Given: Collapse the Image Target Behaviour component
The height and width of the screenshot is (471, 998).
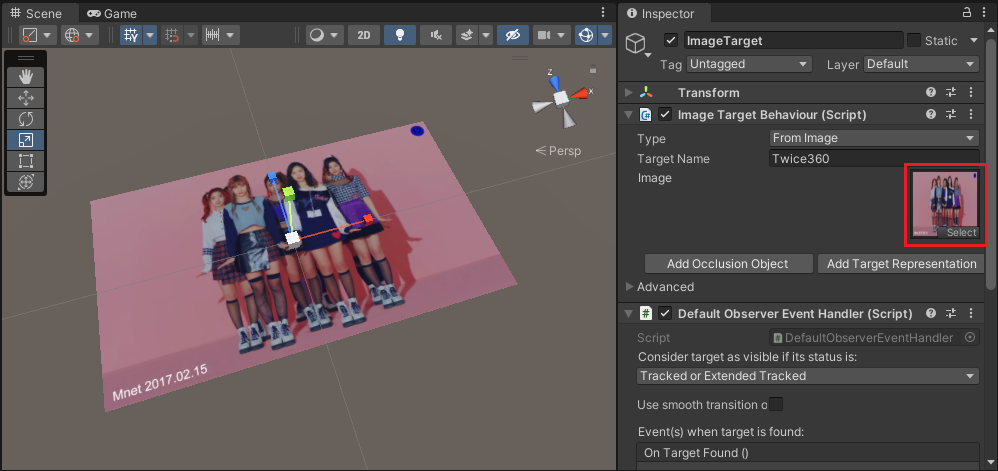Looking at the screenshot, I should [629, 115].
